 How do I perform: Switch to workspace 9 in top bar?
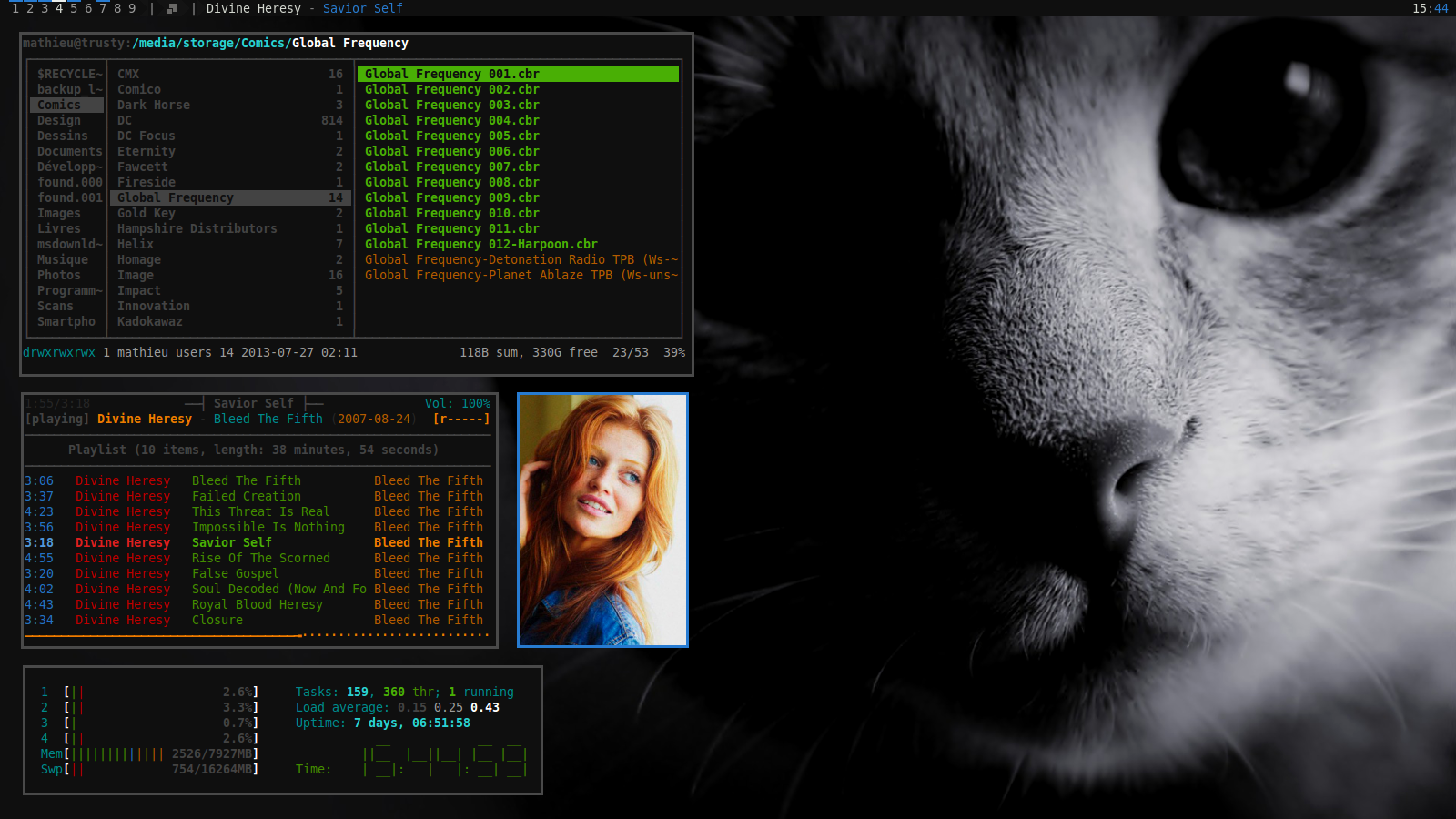(x=132, y=8)
